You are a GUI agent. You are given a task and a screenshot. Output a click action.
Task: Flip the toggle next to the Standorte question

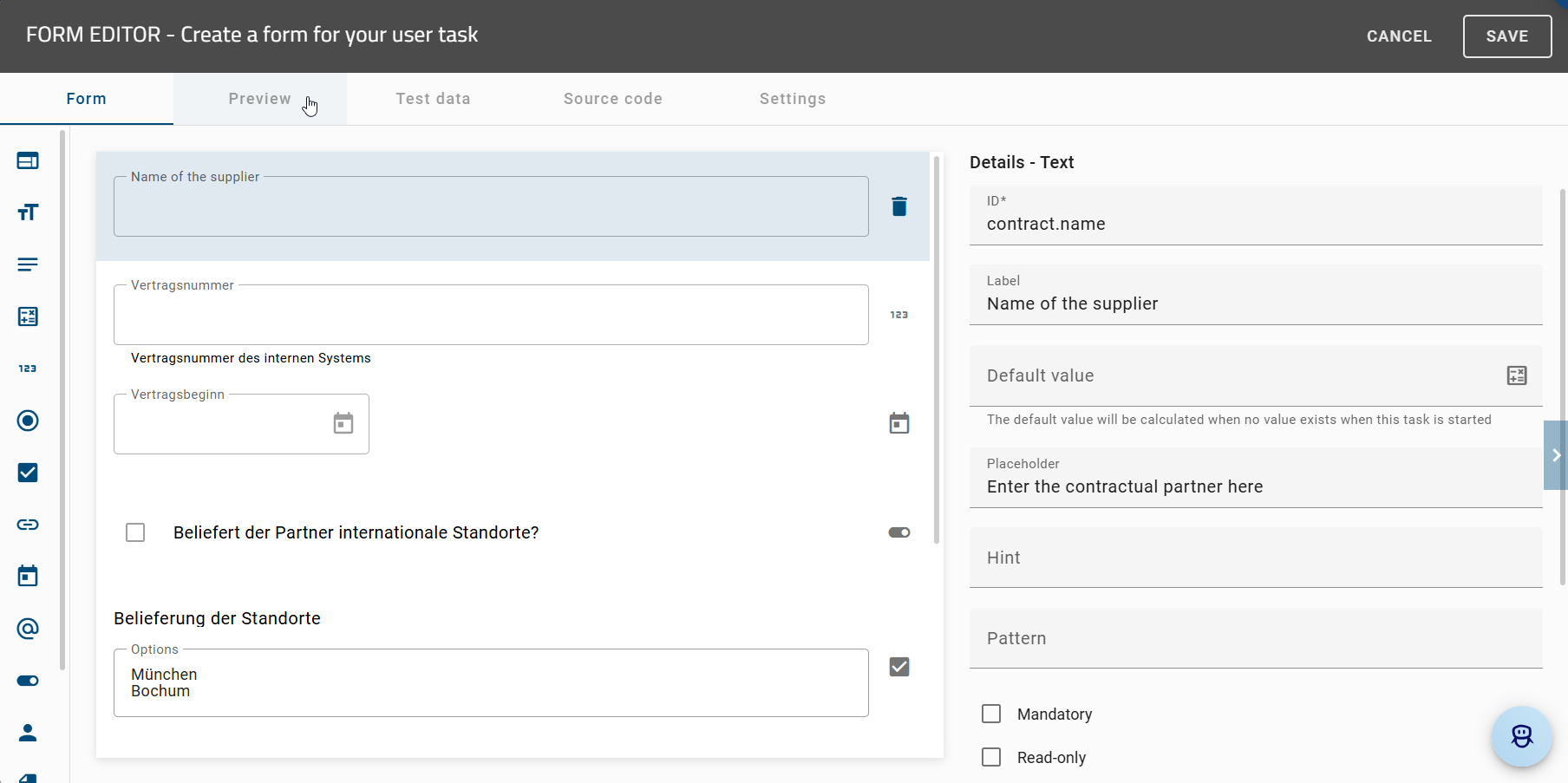(898, 532)
